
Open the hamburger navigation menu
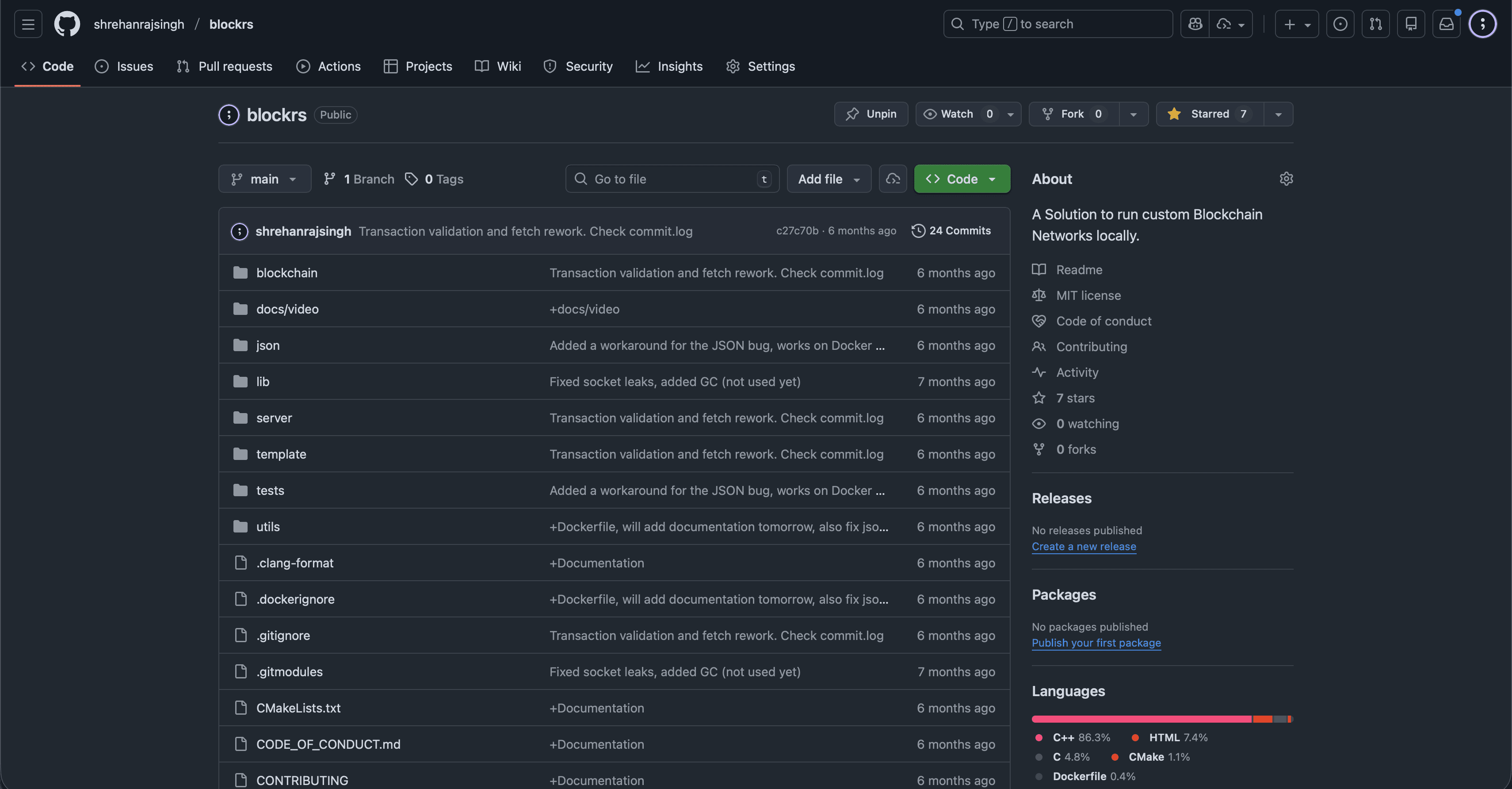coord(28,24)
